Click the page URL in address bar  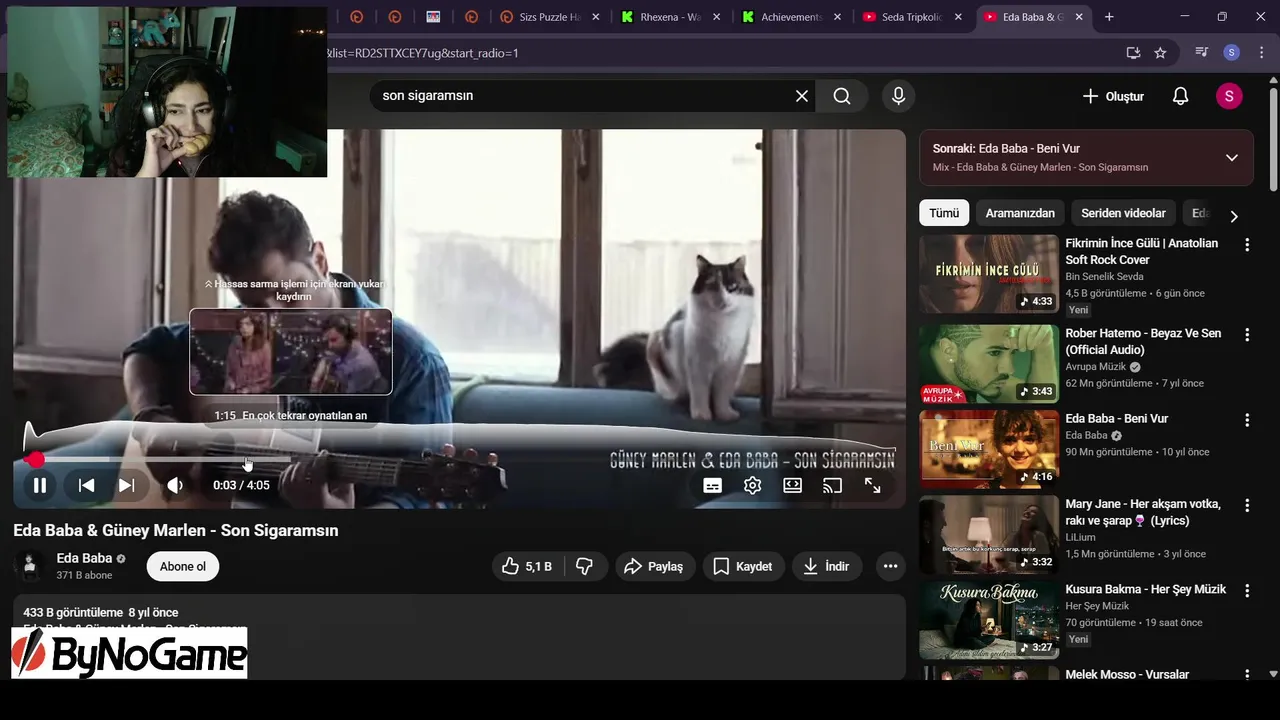coord(422,53)
